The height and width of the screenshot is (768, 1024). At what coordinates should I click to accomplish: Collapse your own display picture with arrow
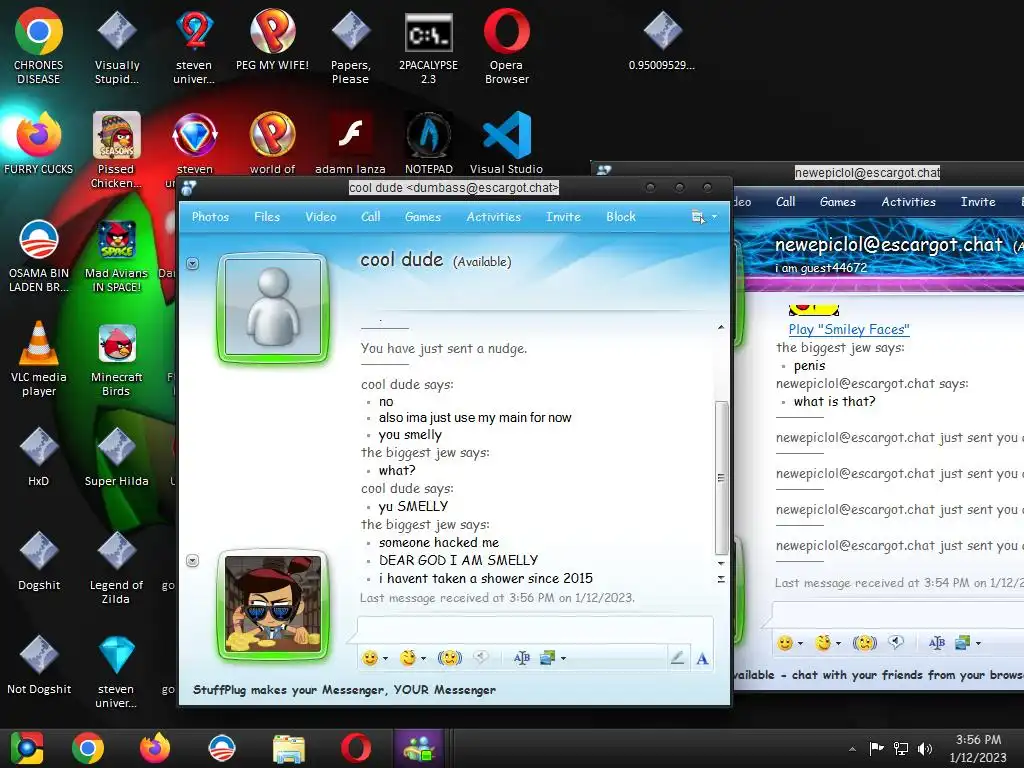192,560
